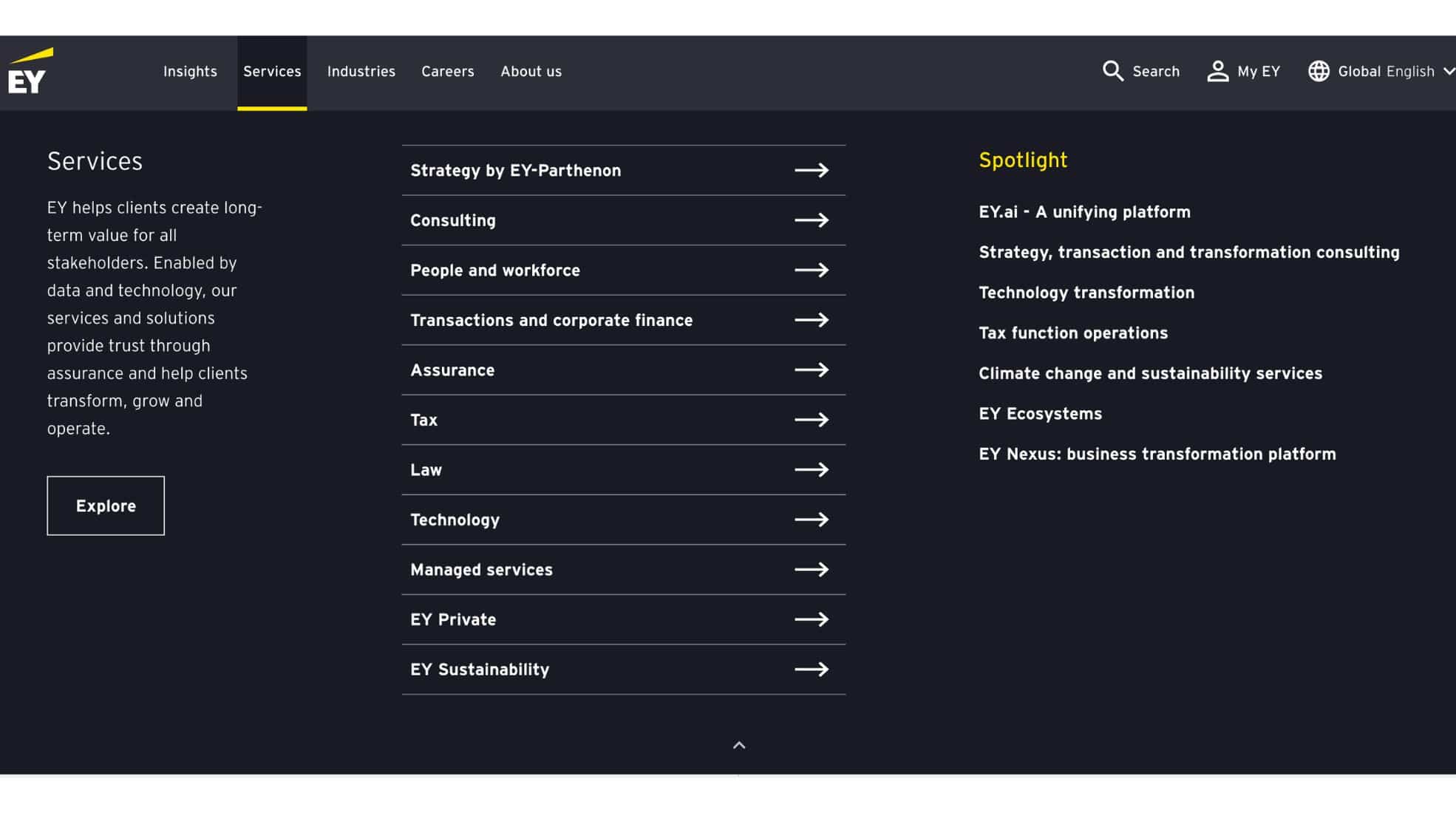Switch to the Careers section
1456x813 pixels.
click(x=447, y=71)
